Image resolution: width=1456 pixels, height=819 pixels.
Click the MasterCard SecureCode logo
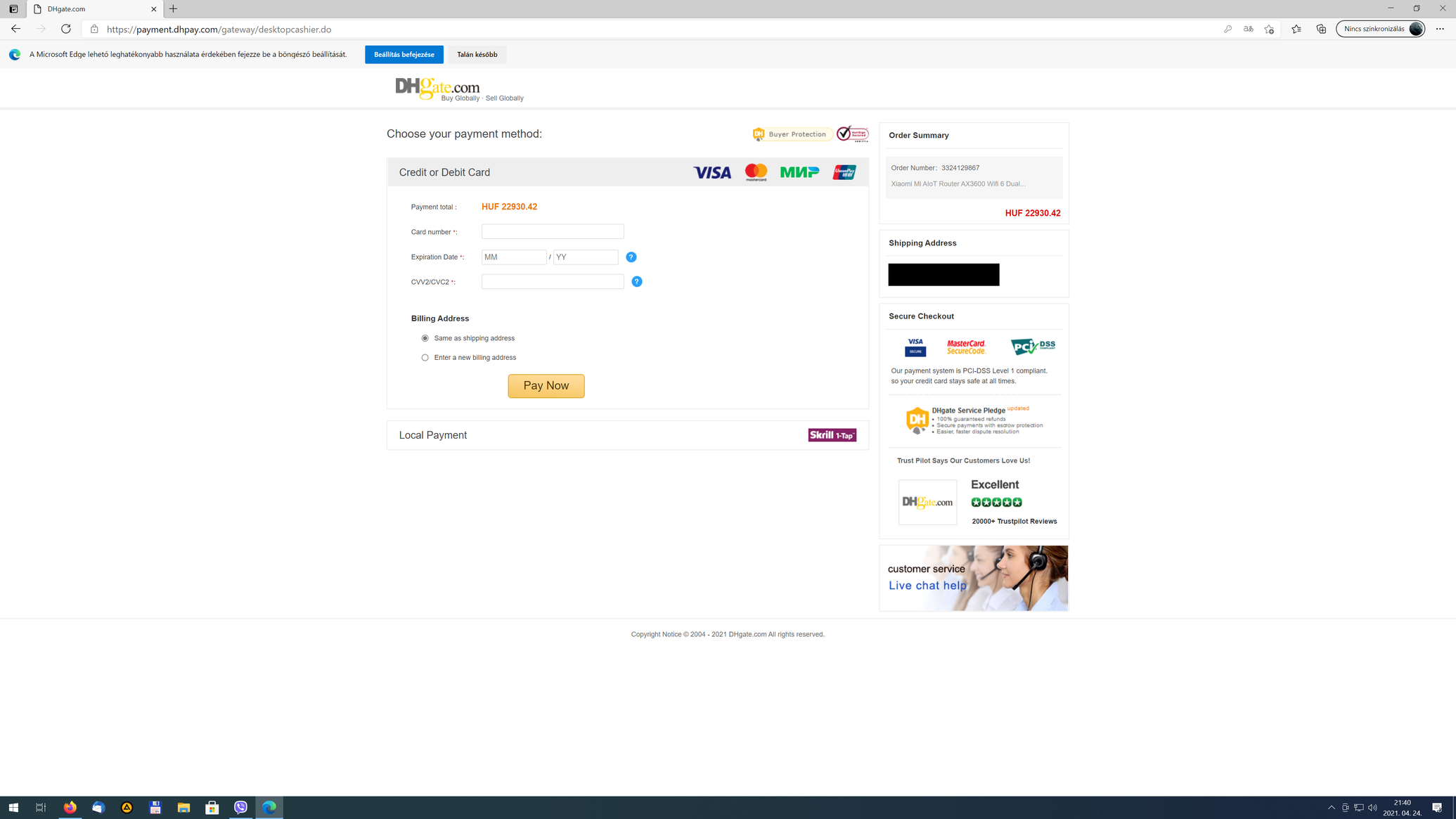click(x=966, y=347)
